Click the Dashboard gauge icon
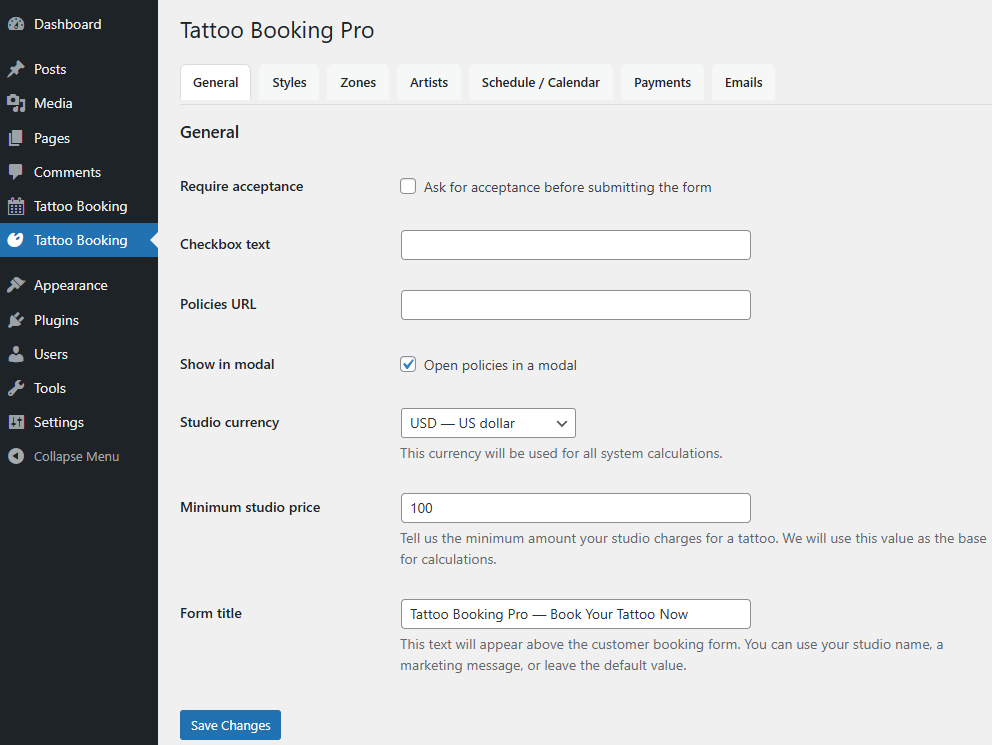This screenshot has height=745, width=992. [x=16, y=24]
